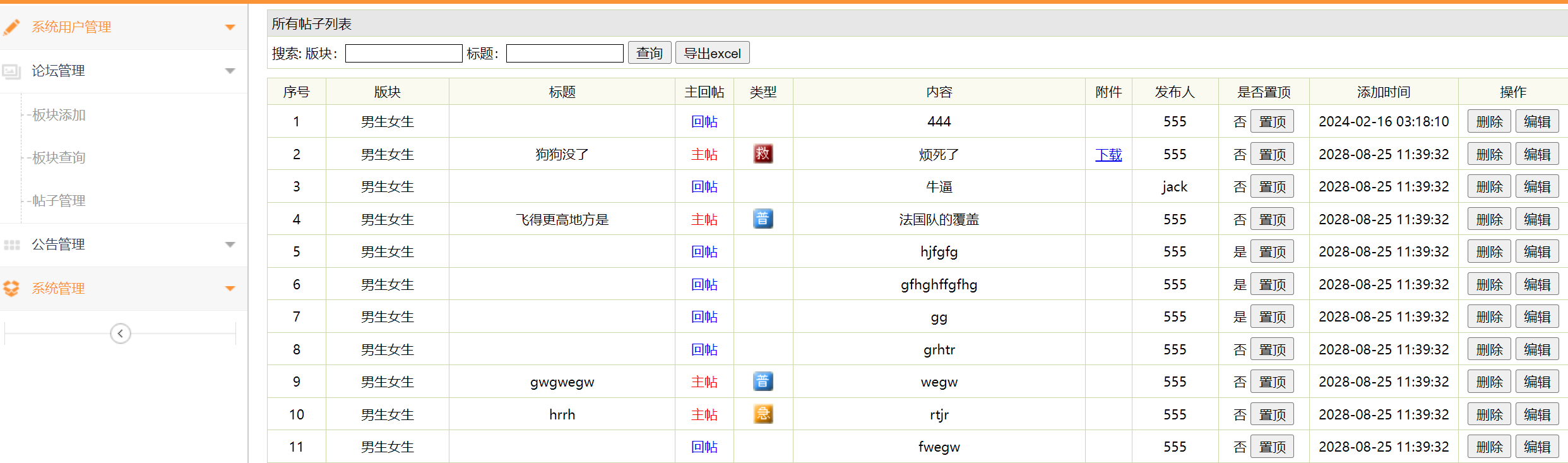The image size is (1568, 463).
Task: Edit the fwegw reply
Action: point(1537,447)
